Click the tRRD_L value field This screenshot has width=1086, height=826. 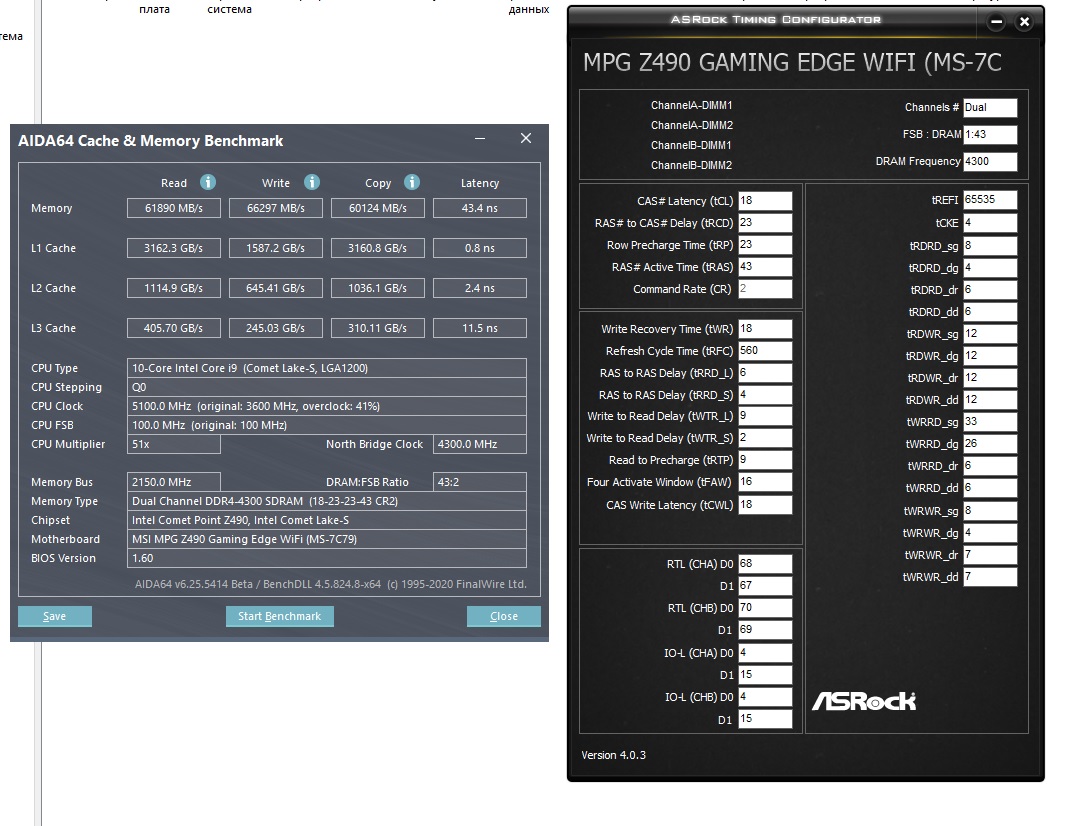pos(765,373)
